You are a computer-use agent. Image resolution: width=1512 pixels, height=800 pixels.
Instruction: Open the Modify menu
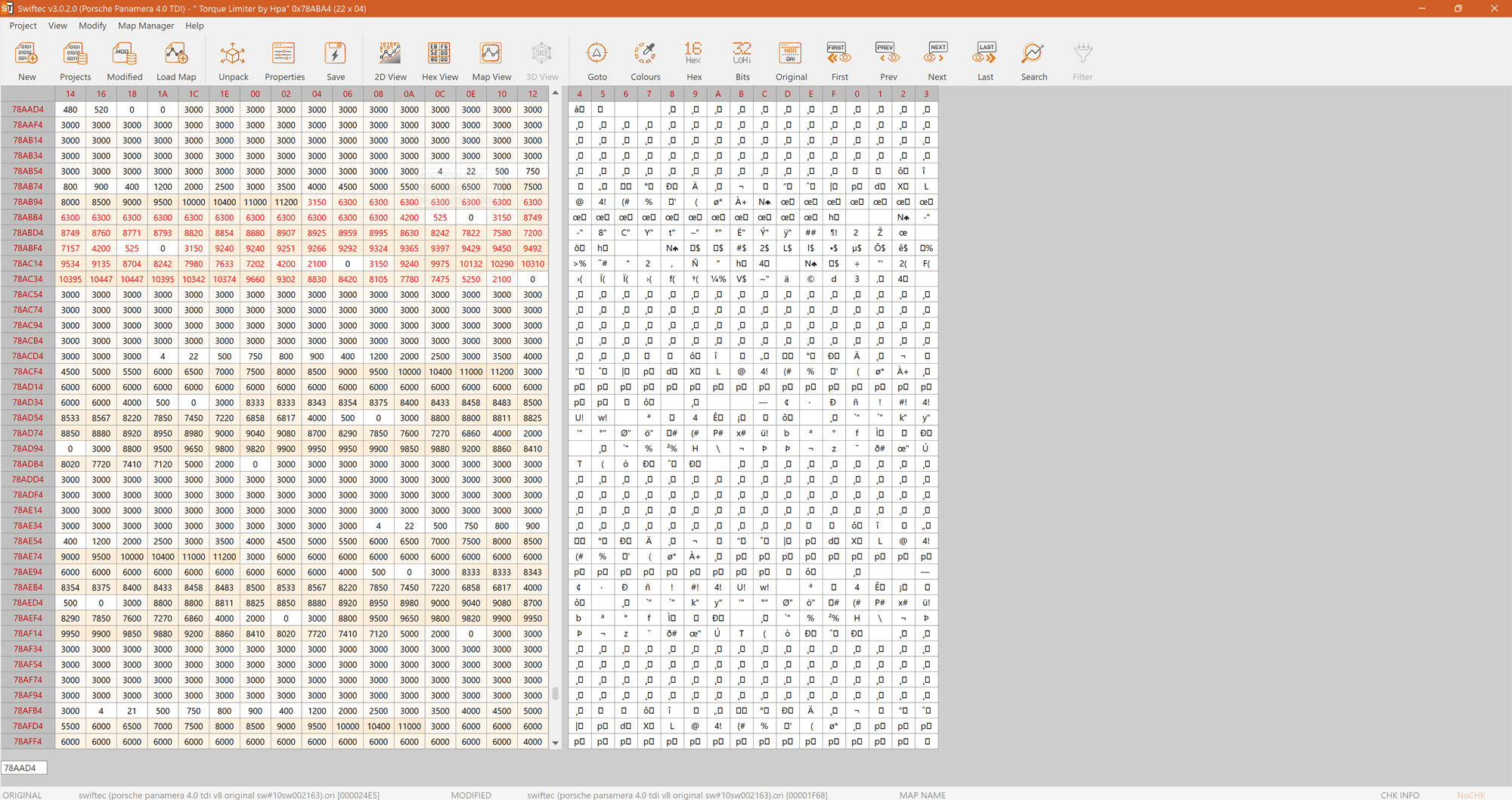[92, 26]
